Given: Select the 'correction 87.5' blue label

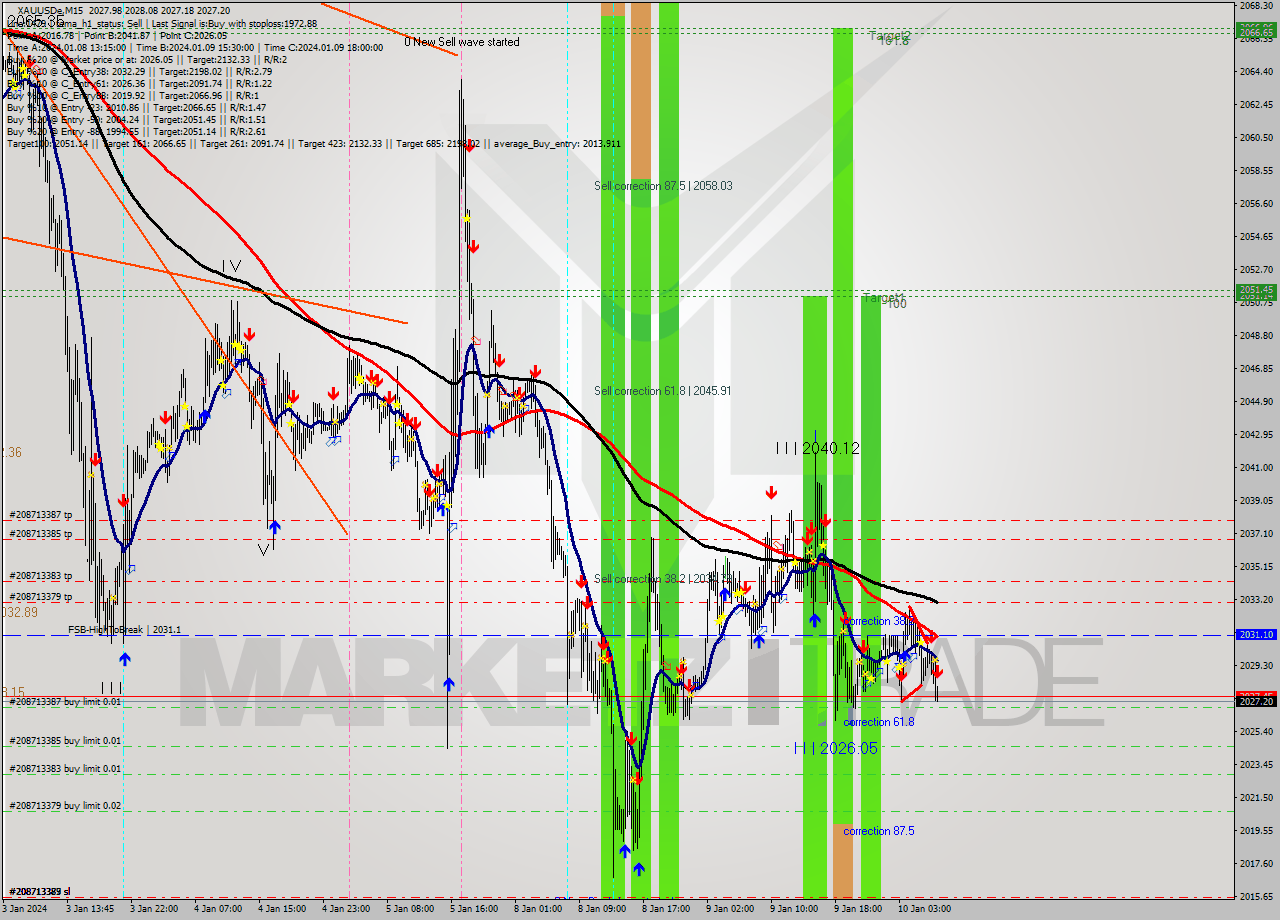Looking at the screenshot, I should pos(879,831).
